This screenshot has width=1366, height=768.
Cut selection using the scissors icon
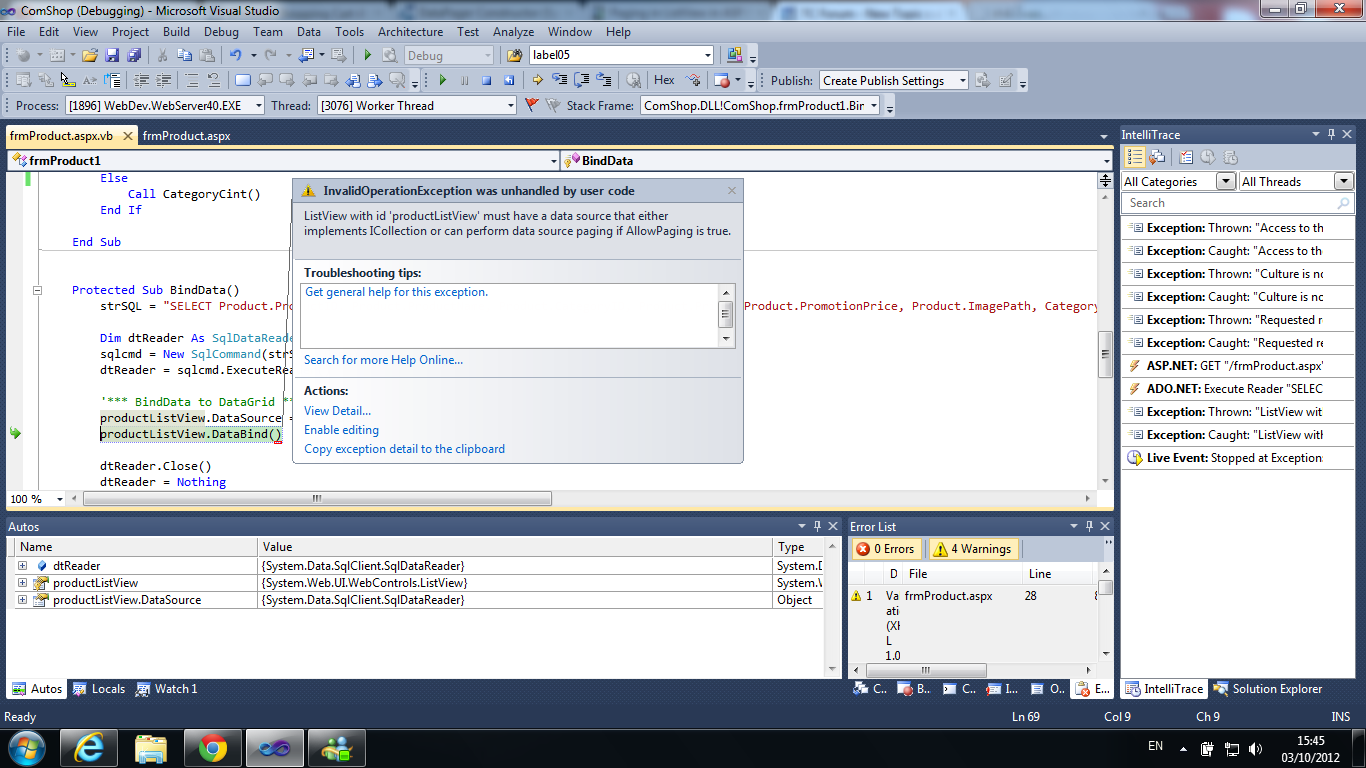162,56
